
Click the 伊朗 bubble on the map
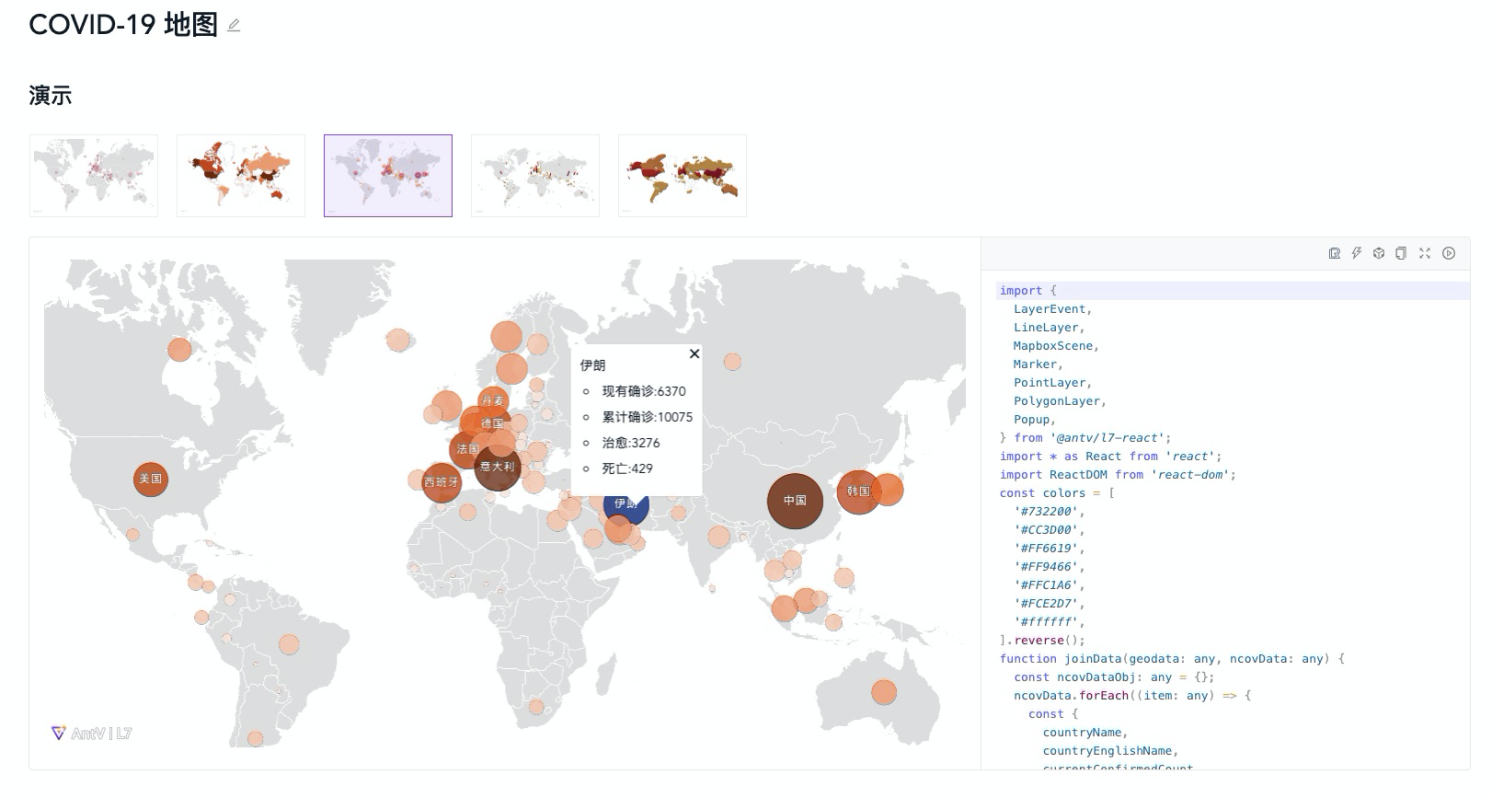(626, 504)
